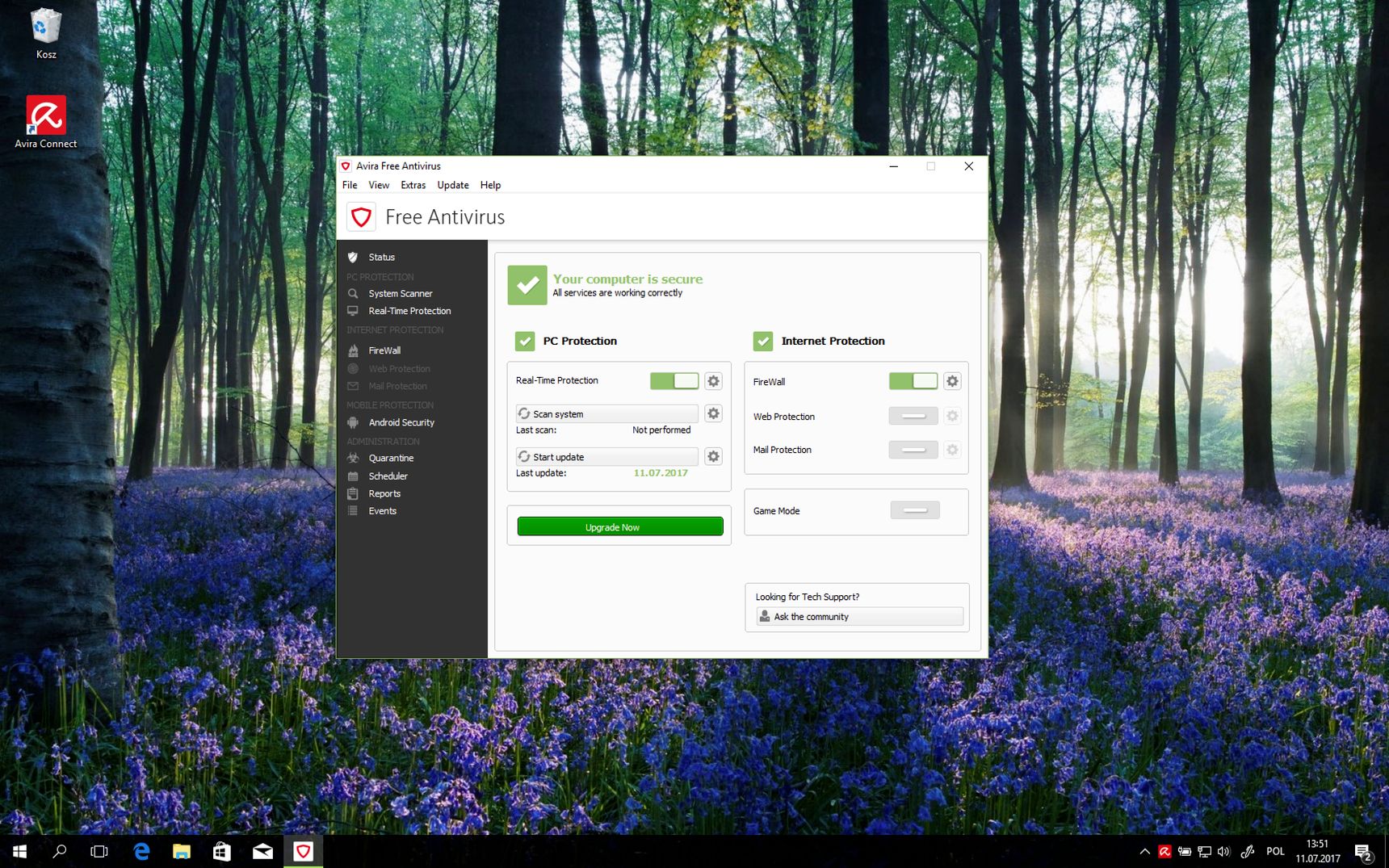The width and height of the screenshot is (1389, 868).
Task: Click the Web Protection settings gear
Action: point(952,416)
